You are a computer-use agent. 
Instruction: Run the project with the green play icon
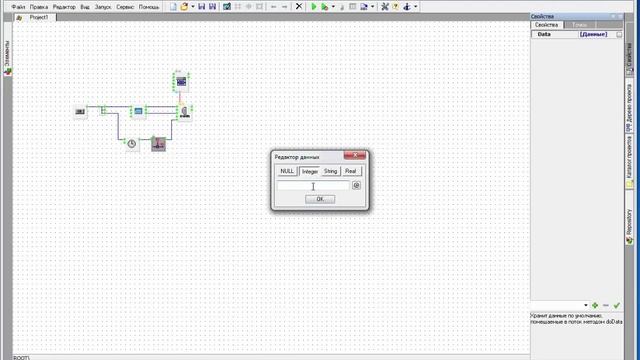tap(313, 7)
